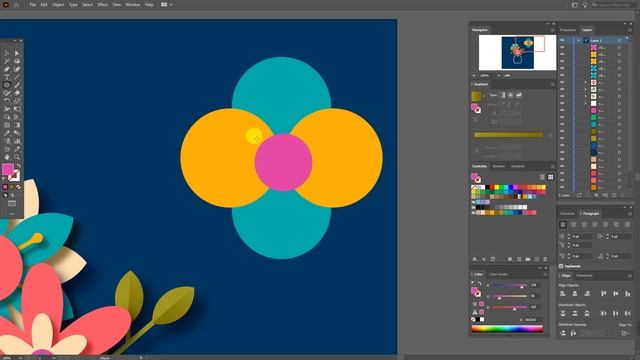Switch to the Symbols tab
The height and width of the screenshot is (360, 640).
[518, 167]
